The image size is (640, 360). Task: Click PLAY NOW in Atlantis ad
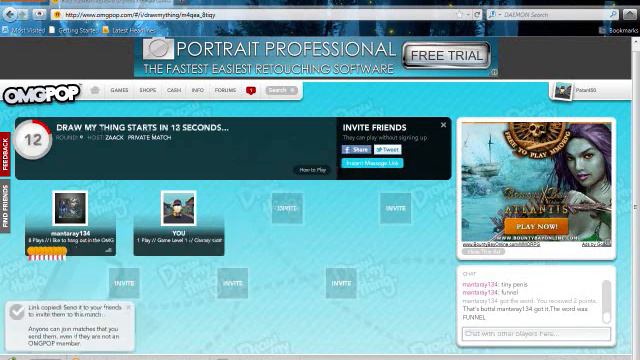(536, 226)
